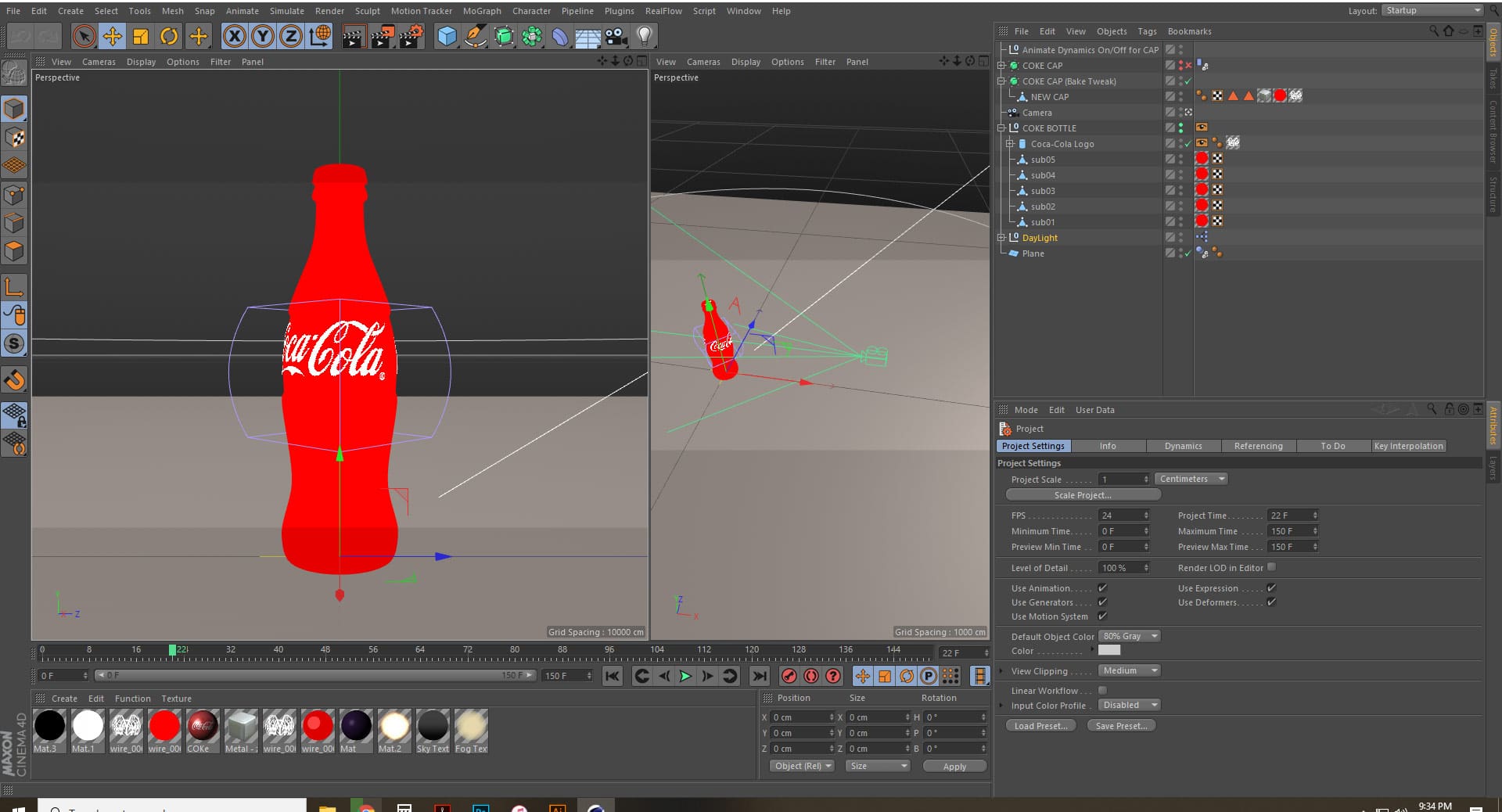Screen dimensions: 1502x812
Task: Activate the Rotate tool in the top toolbar
Action: 169,36
